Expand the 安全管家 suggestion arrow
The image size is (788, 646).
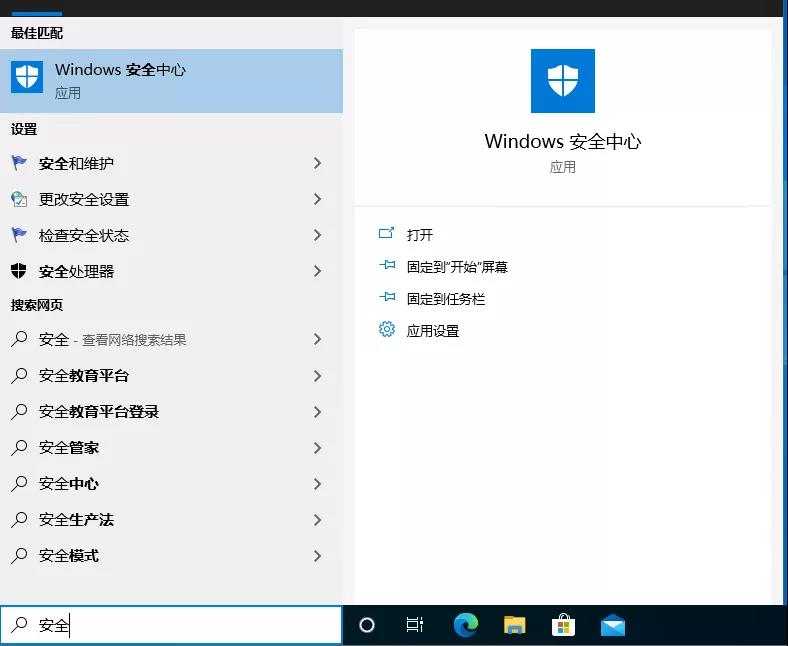[x=317, y=447]
